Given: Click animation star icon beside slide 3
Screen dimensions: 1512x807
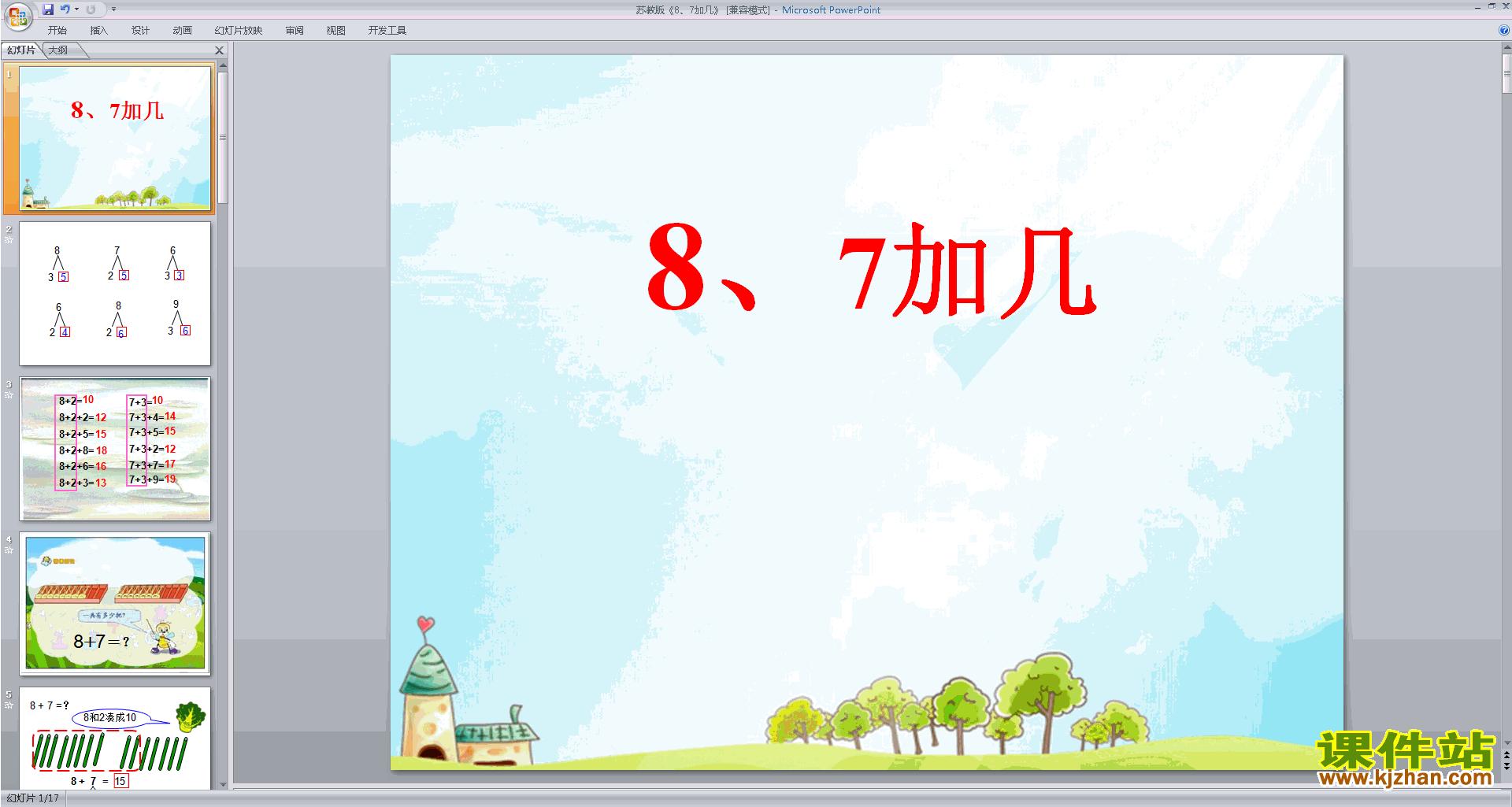Looking at the screenshot, I should (x=9, y=395).
